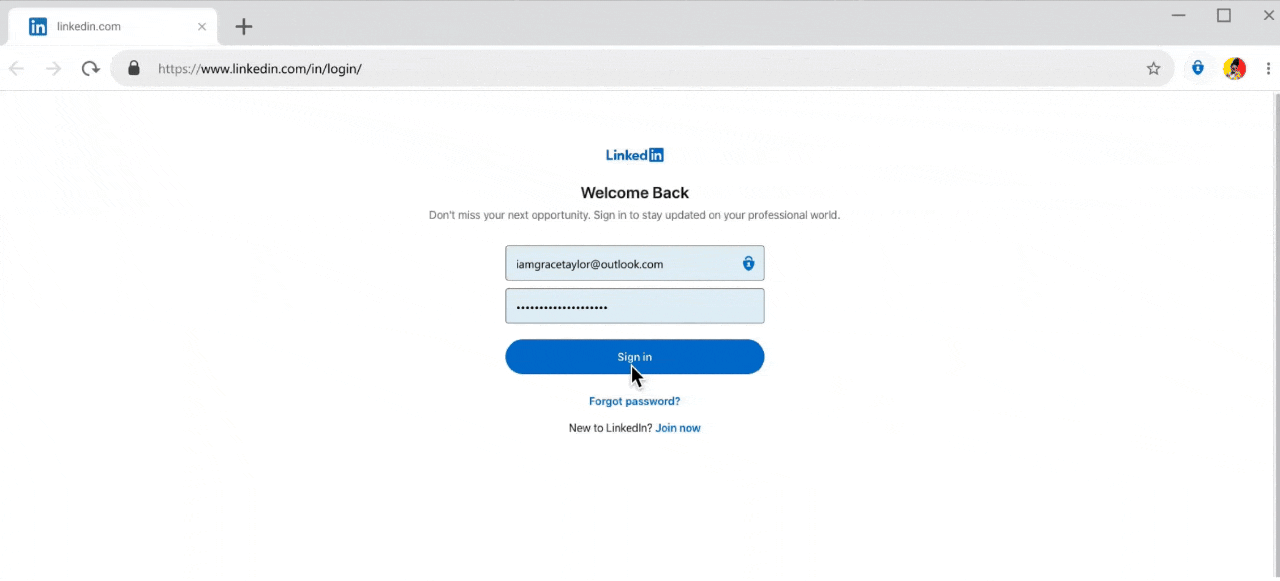Click the back navigation arrow
The image size is (1280, 581).
(16, 68)
